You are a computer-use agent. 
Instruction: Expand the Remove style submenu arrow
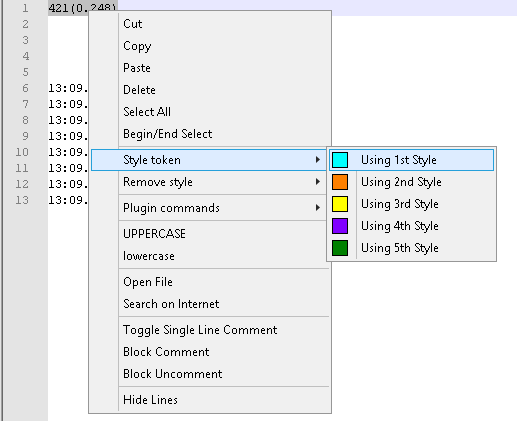click(x=318, y=182)
